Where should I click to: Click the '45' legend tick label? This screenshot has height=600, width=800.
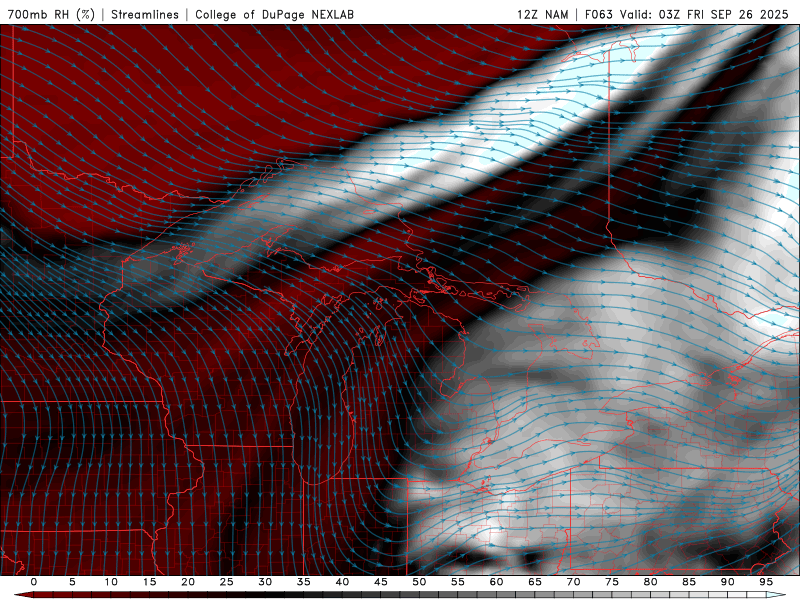[381, 582]
